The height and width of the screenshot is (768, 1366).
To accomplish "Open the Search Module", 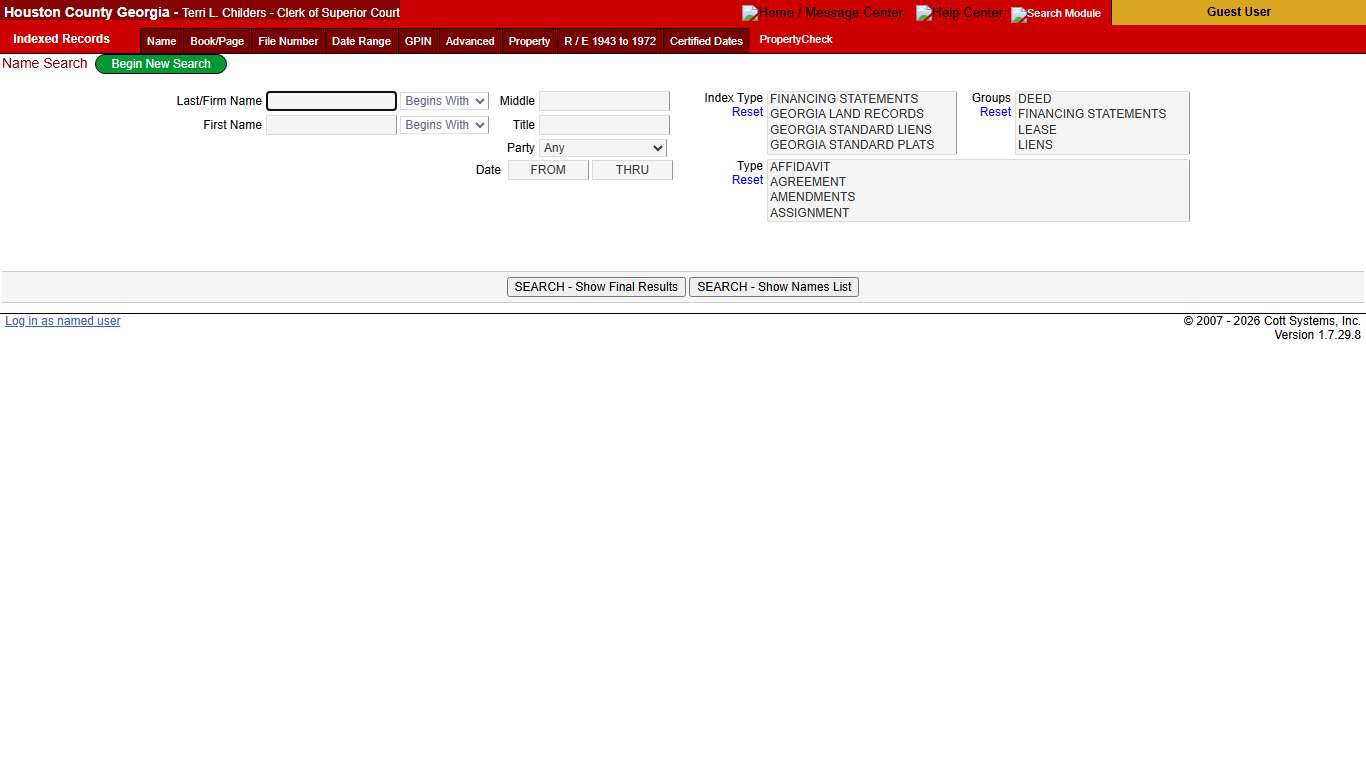I will [1055, 14].
